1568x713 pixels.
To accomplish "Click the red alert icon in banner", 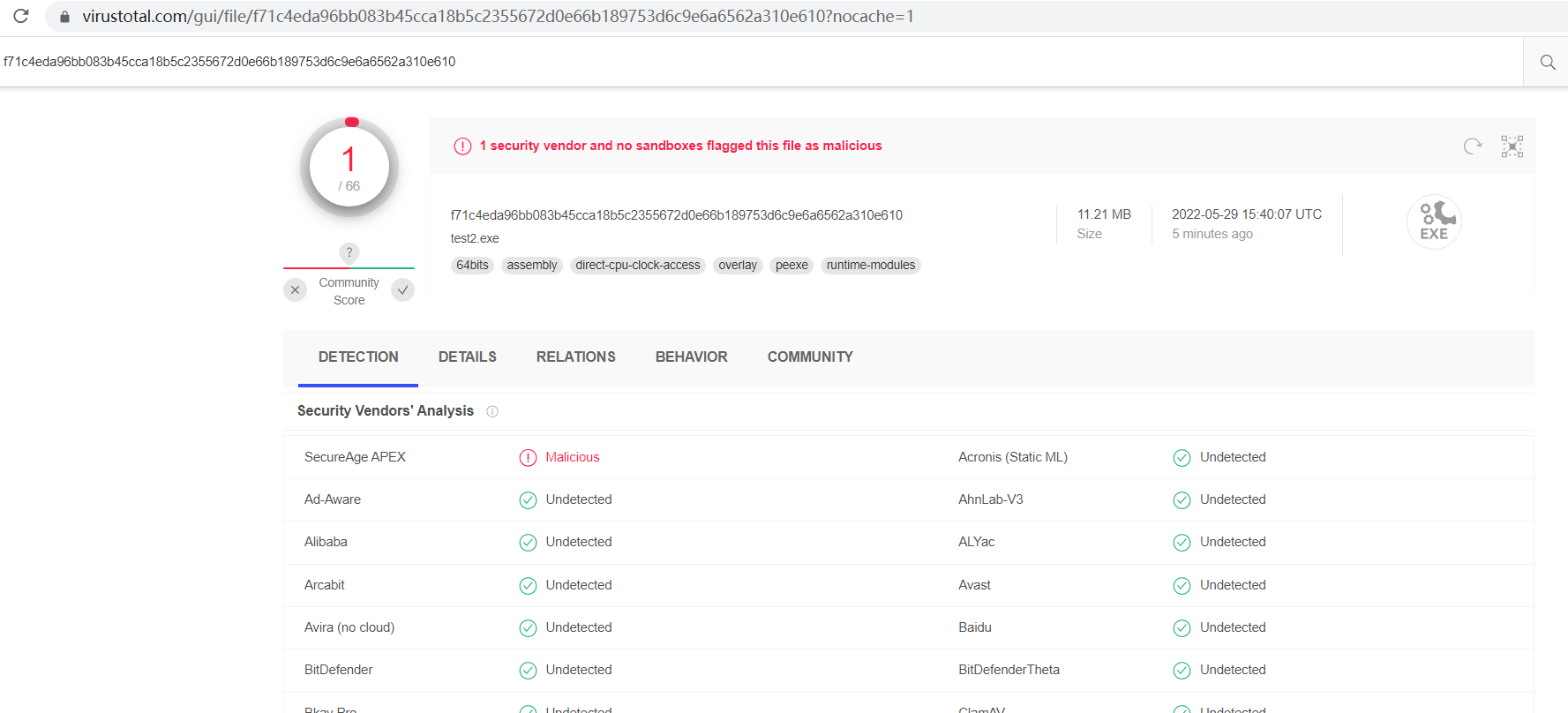I will pos(462,146).
